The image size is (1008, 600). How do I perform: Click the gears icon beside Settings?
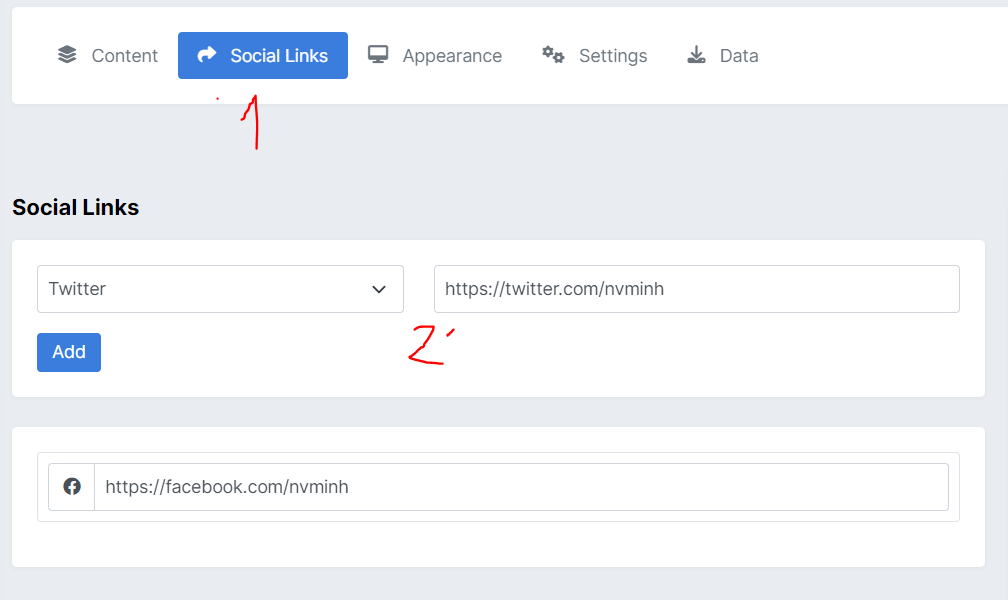553,55
